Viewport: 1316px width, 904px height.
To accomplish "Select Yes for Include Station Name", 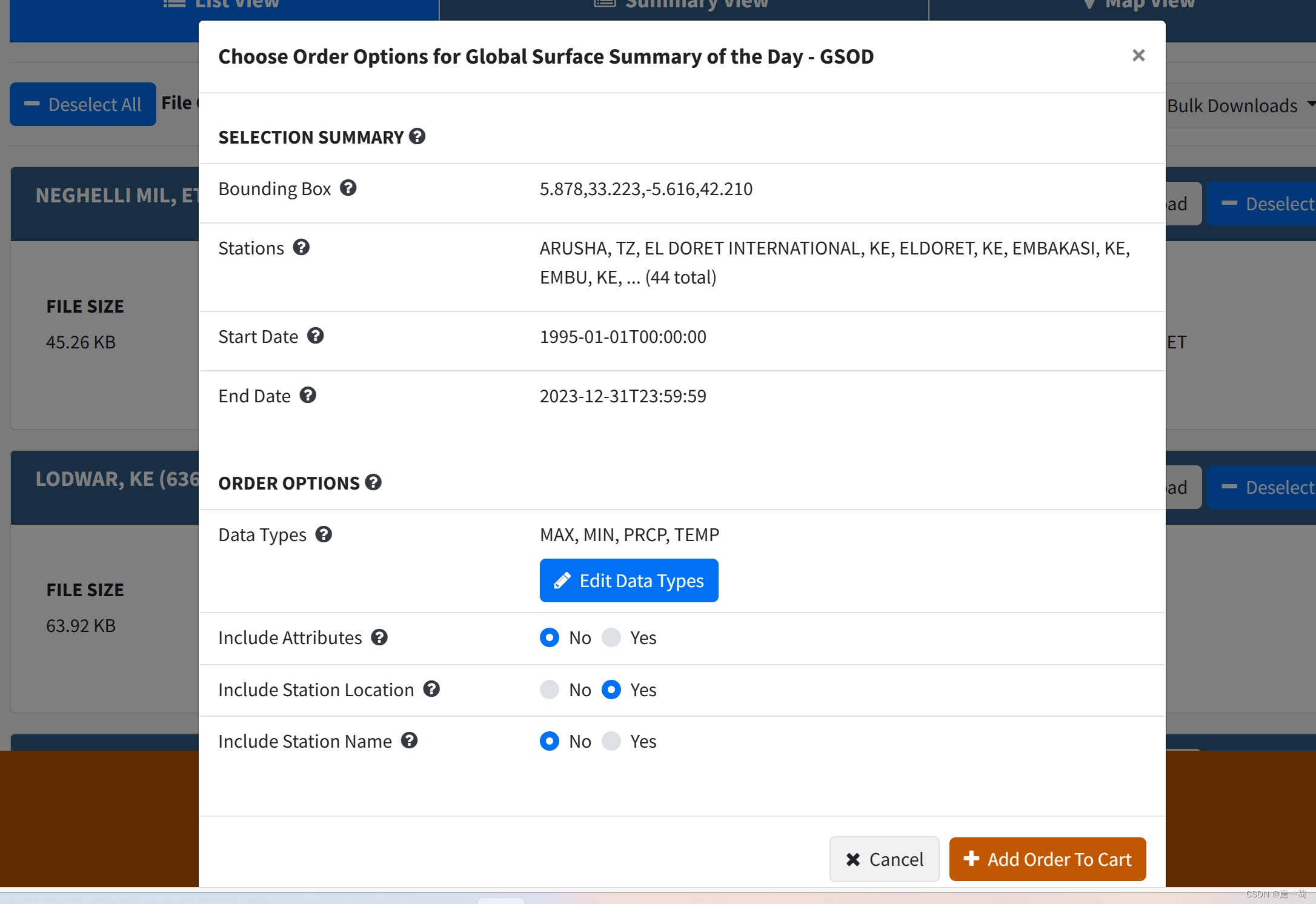I will [x=611, y=741].
